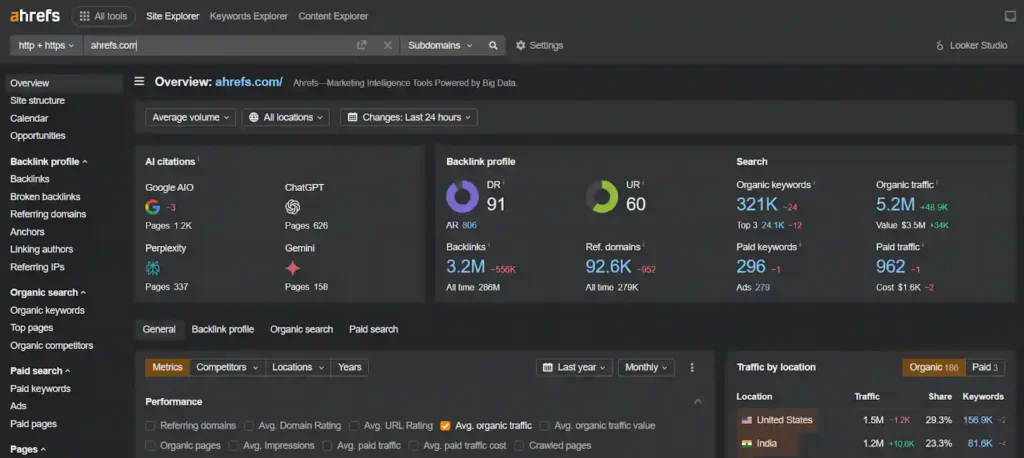Collapse the Performance section

(697, 402)
